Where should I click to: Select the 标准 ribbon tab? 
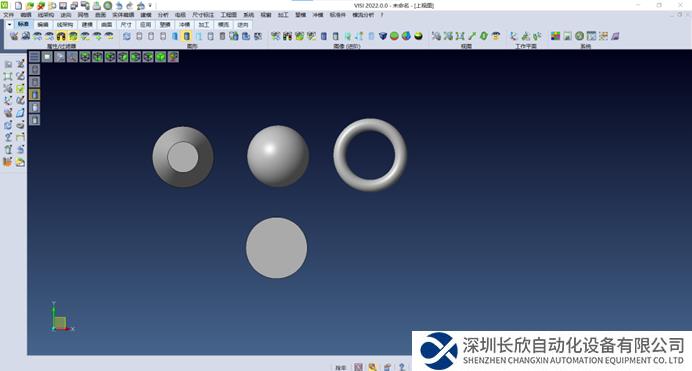23,24
